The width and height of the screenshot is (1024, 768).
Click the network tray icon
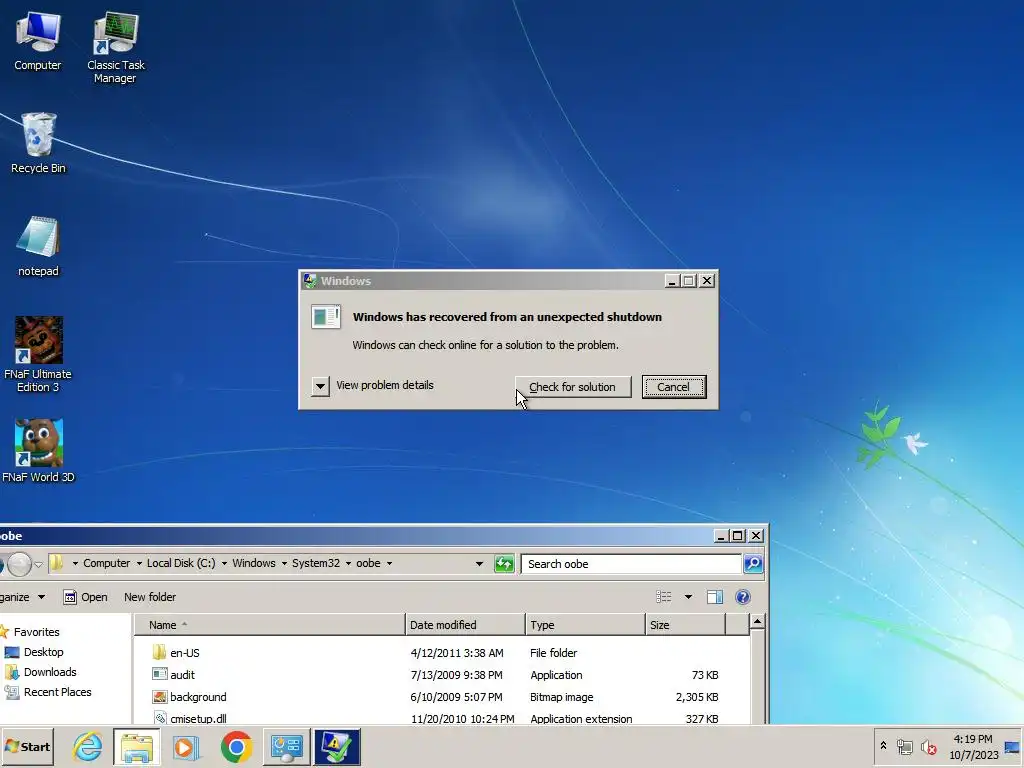coord(904,746)
